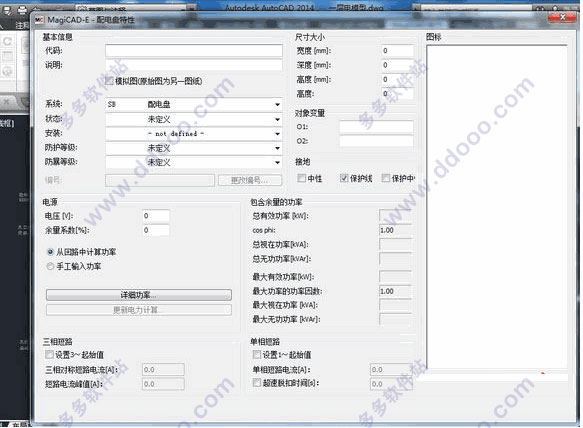Open the 状态 dropdown
This screenshot has width=583, height=428.
point(194,119)
